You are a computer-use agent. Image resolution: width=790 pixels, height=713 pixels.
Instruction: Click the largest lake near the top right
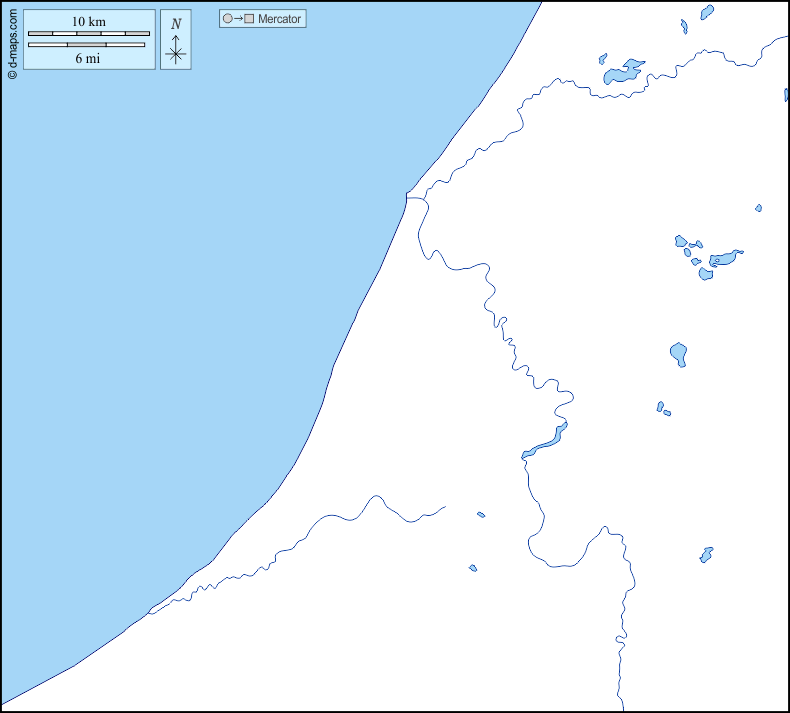coord(622,73)
